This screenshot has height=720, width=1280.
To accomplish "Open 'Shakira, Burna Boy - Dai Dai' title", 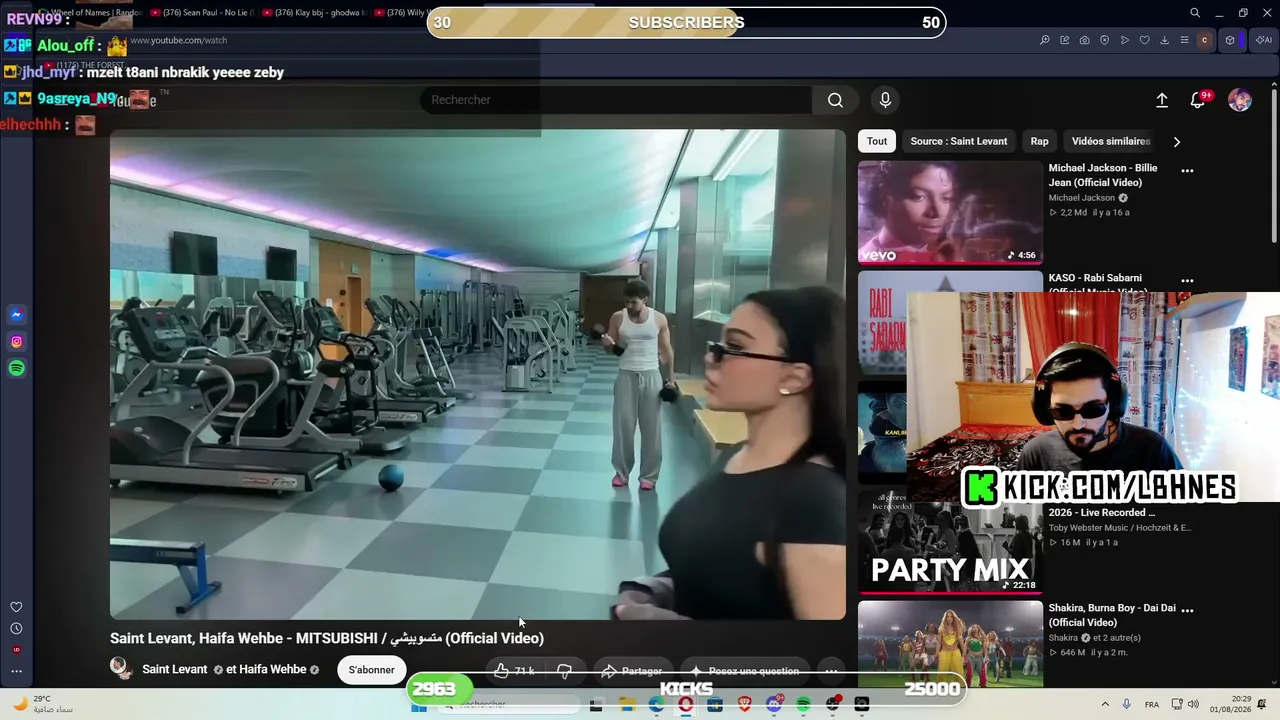I will point(1112,615).
